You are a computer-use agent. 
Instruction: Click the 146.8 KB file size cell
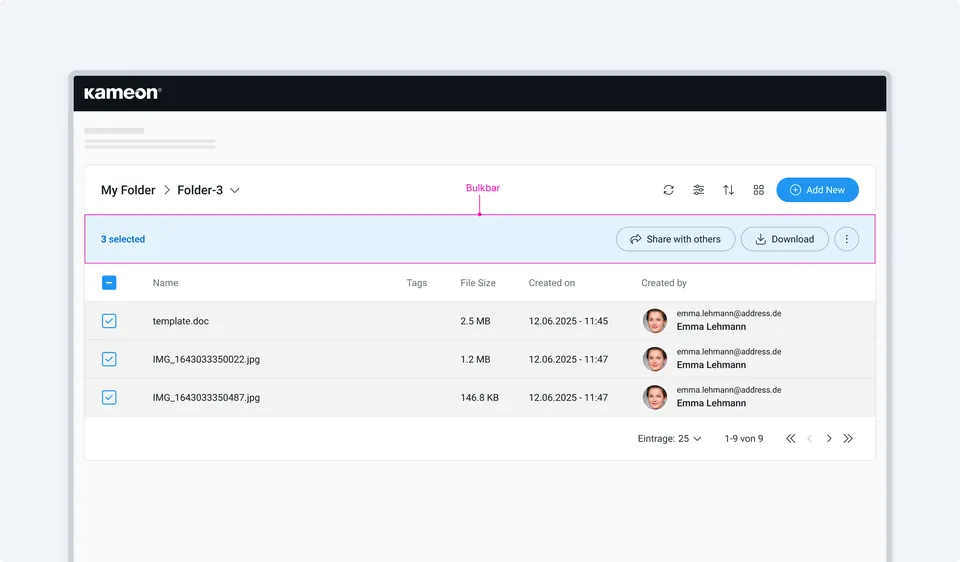[x=479, y=397]
